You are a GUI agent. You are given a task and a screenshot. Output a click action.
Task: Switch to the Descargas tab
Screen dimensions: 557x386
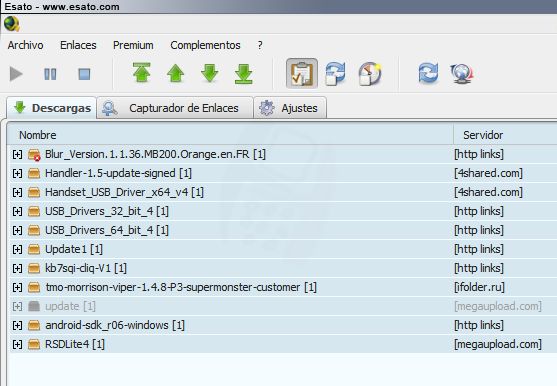52,108
